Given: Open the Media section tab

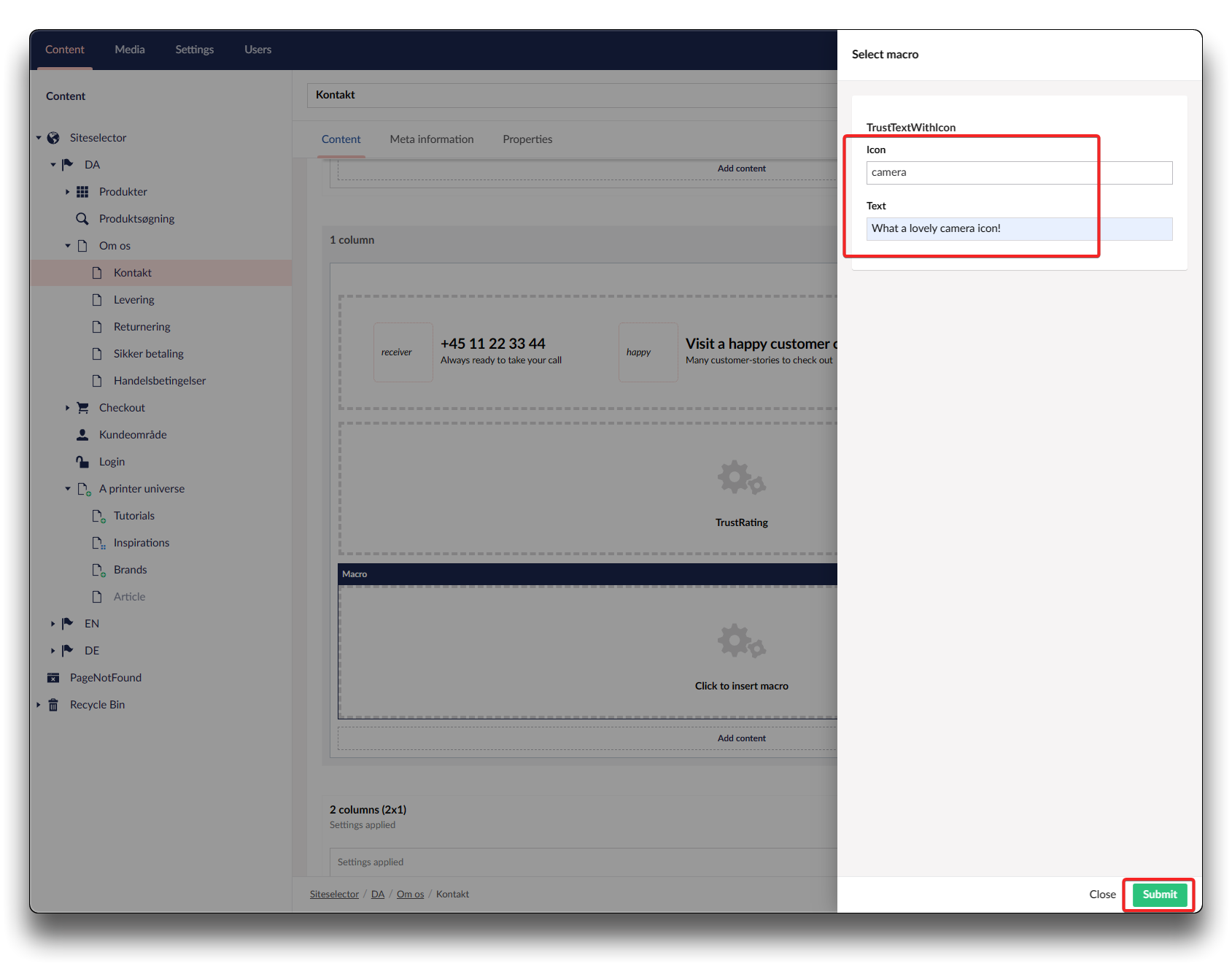Looking at the screenshot, I should [x=130, y=50].
